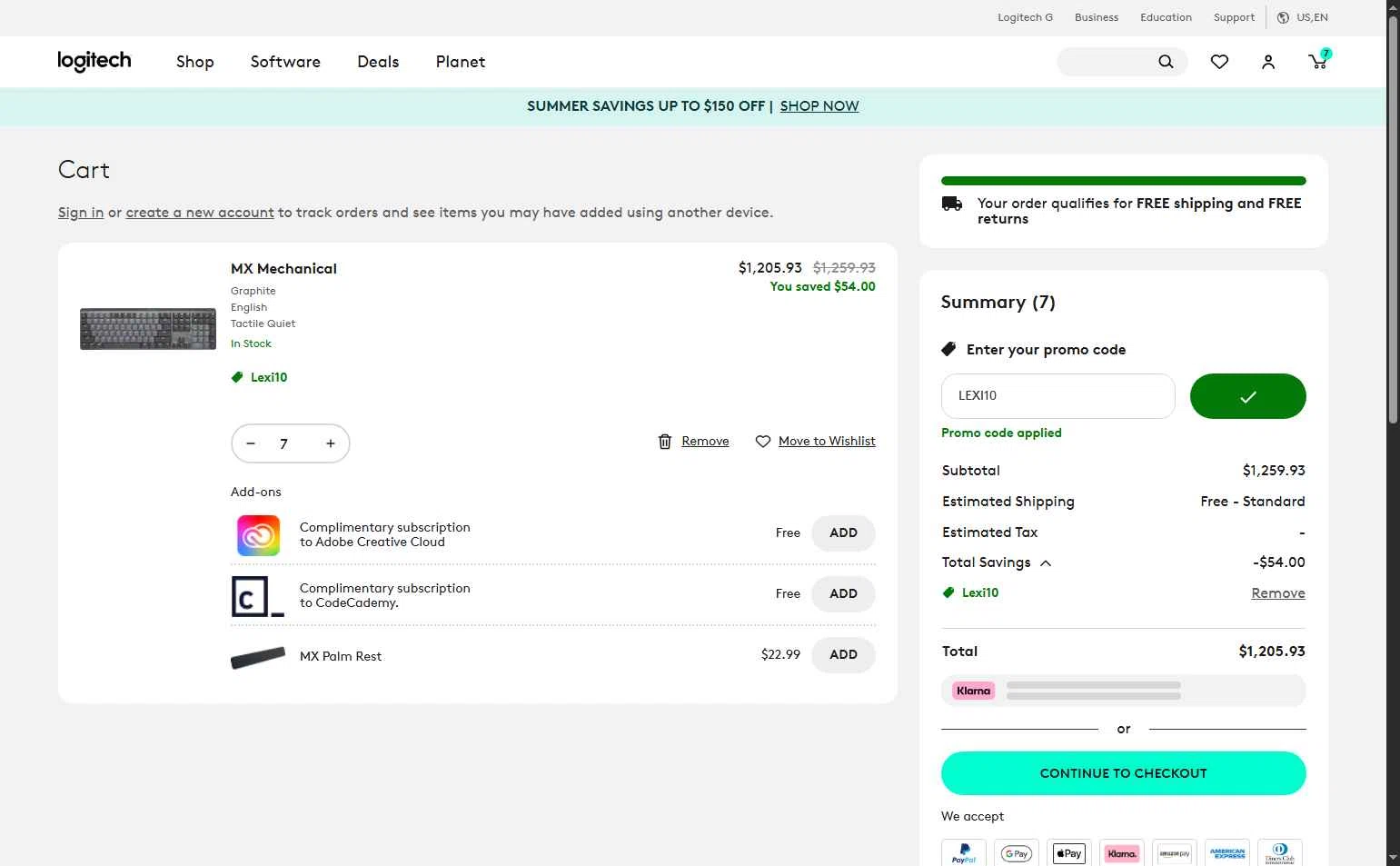
Task: Click the green free shipping progress bar
Action: (x=1124, y=181)
